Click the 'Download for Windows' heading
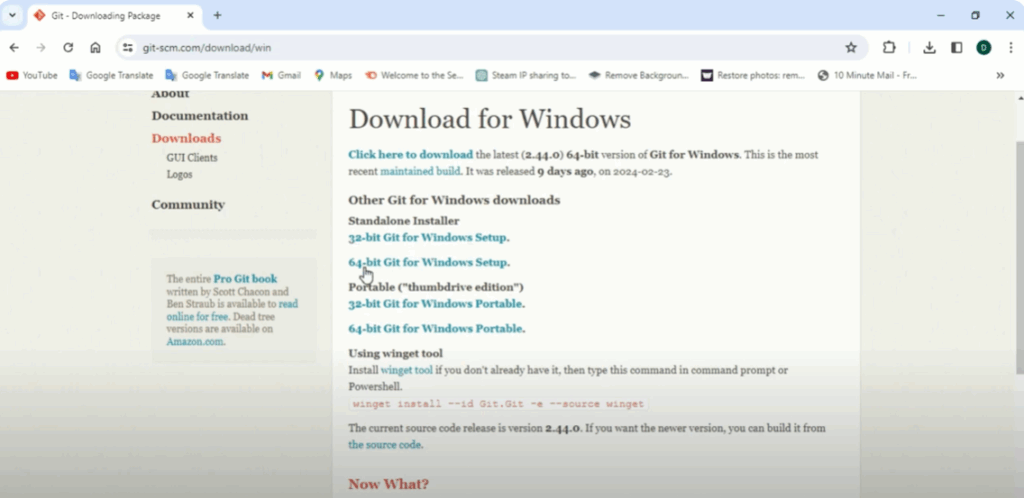1024x498 pixels. (x=490, y=119)
